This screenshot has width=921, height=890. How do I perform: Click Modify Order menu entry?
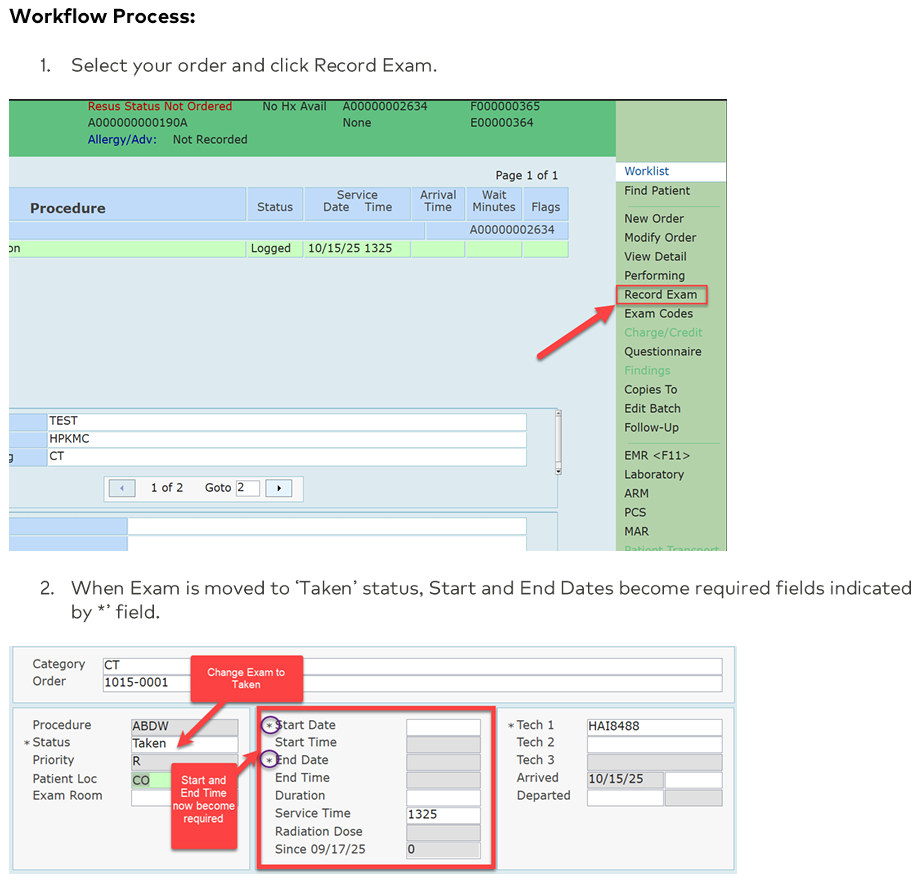pyautogui.click(x=660, y=238)
